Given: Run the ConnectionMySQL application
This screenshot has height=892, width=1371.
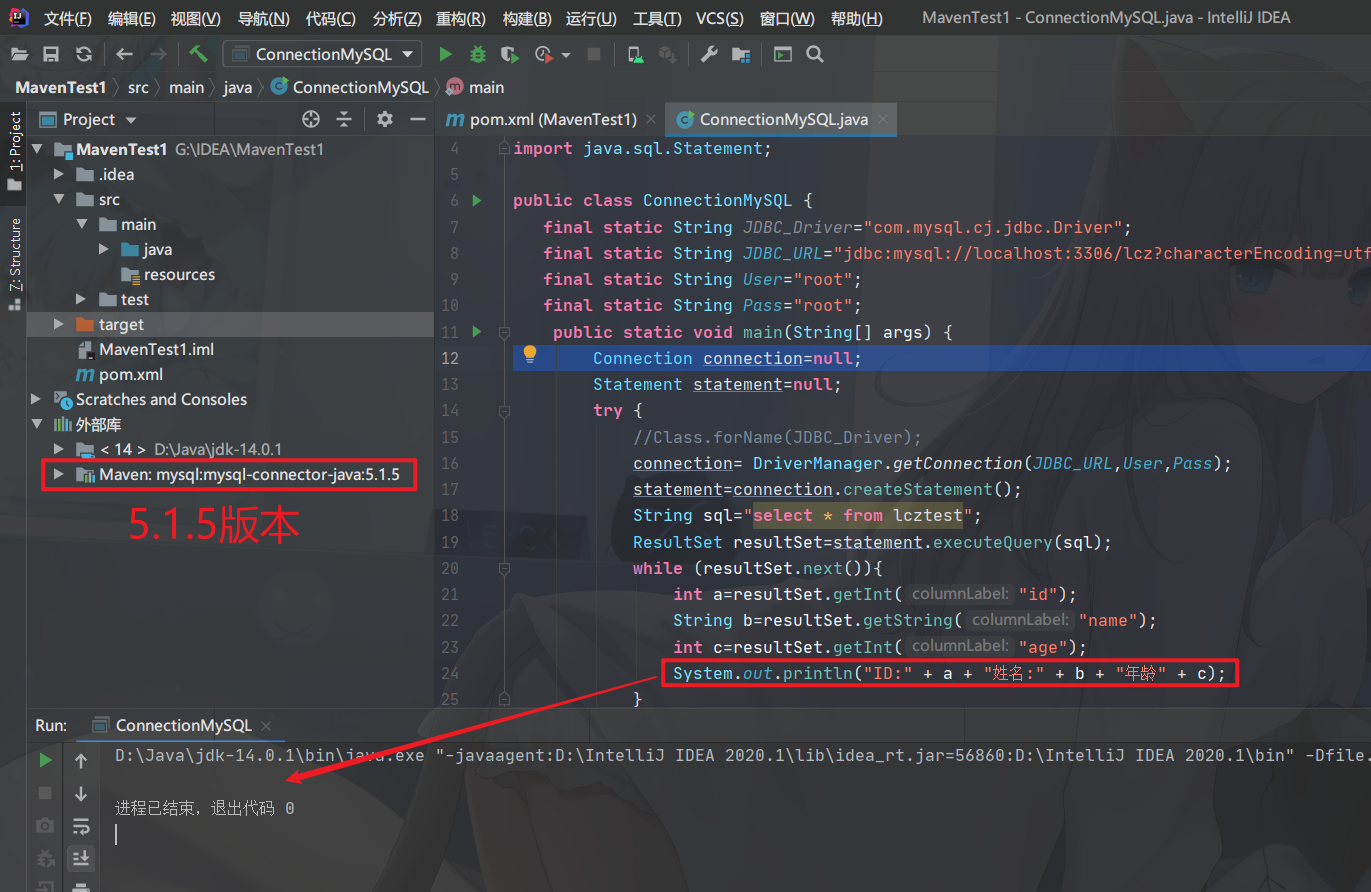Looking at the screenshot, I should click(447, 54).
